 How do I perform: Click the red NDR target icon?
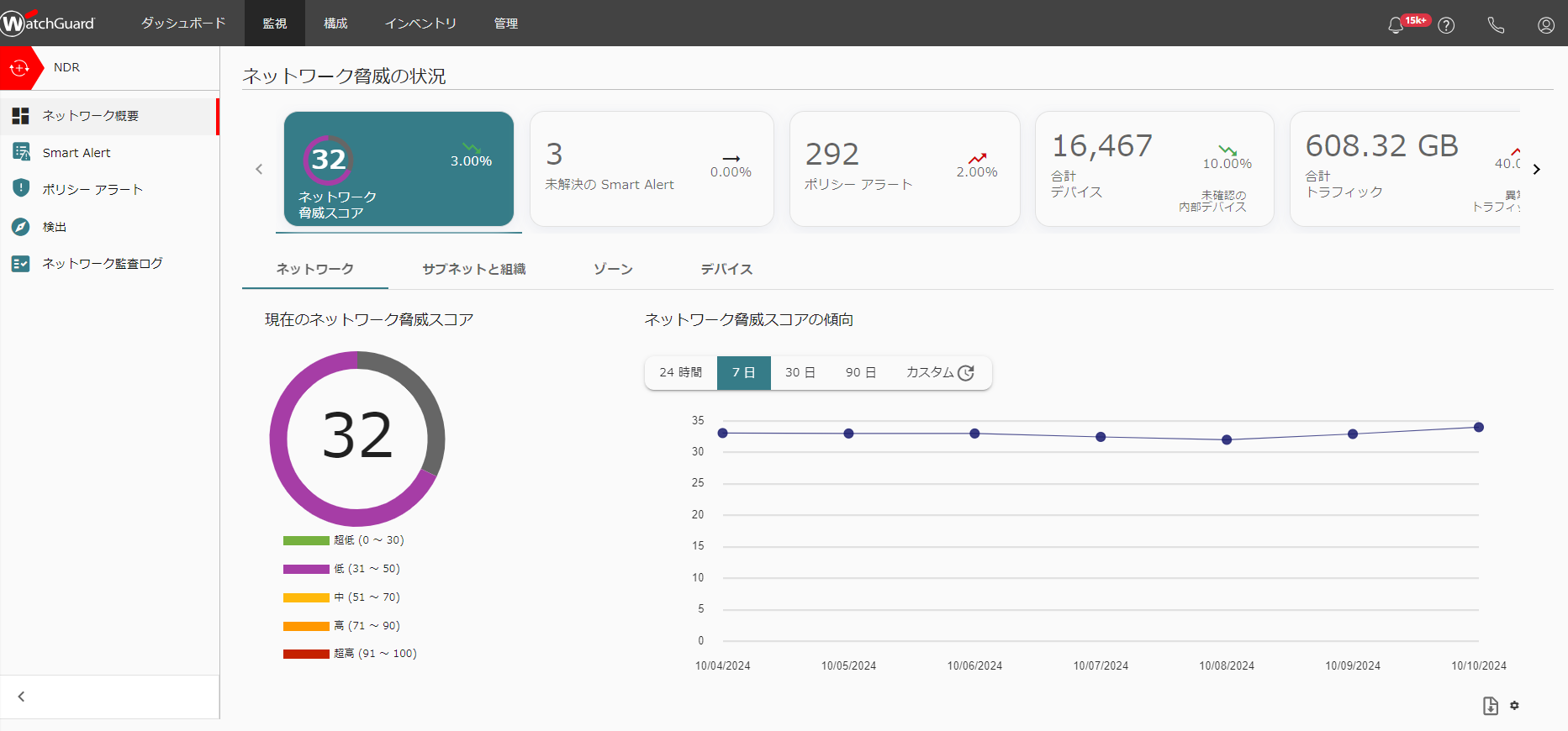18,68
